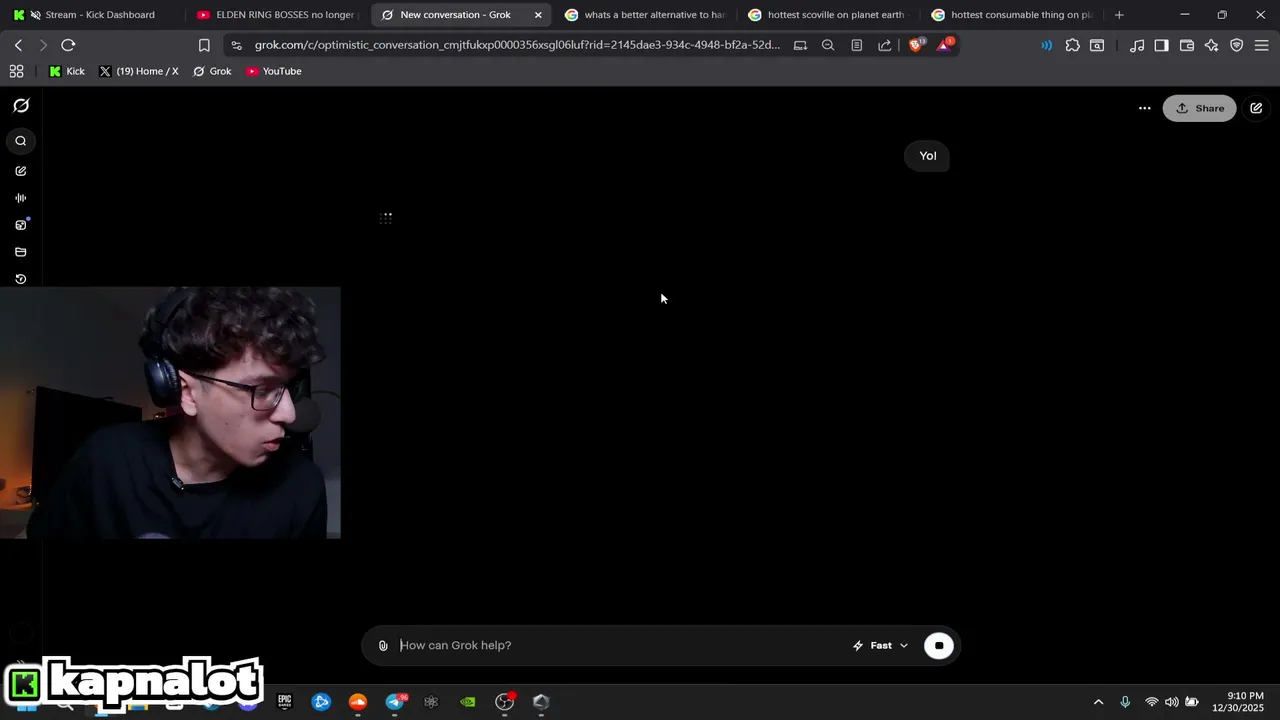Open Brave VPN shield icon

1237,45
